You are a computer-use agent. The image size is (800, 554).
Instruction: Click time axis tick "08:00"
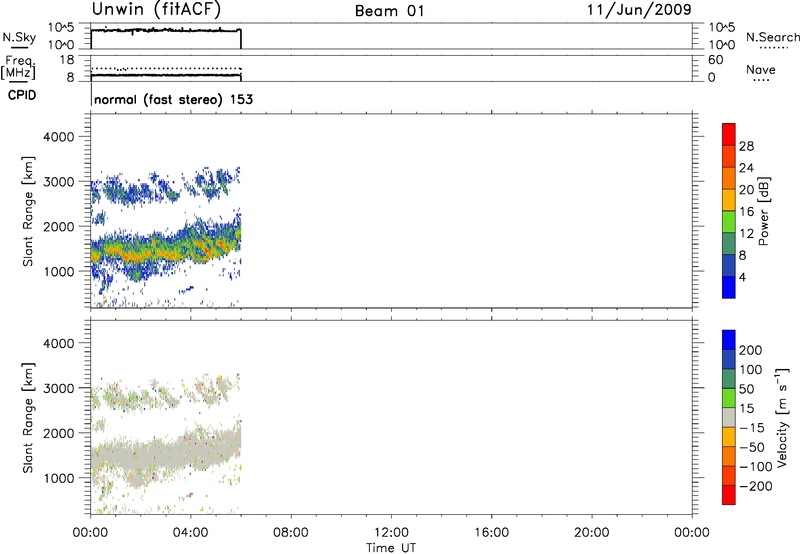coord(291,533)
